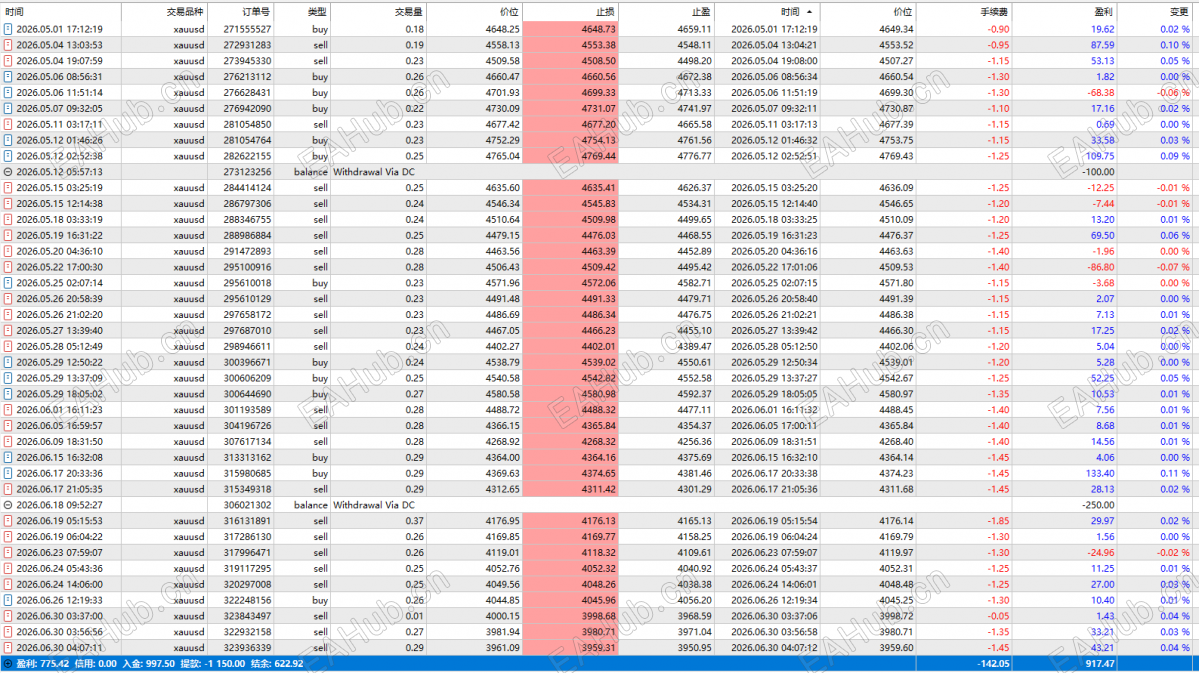This screenshot has height=673, width=1199.
Task: Select the trade icon at 2026.05.29 18:05:02
Action: [x=8, y=394]
